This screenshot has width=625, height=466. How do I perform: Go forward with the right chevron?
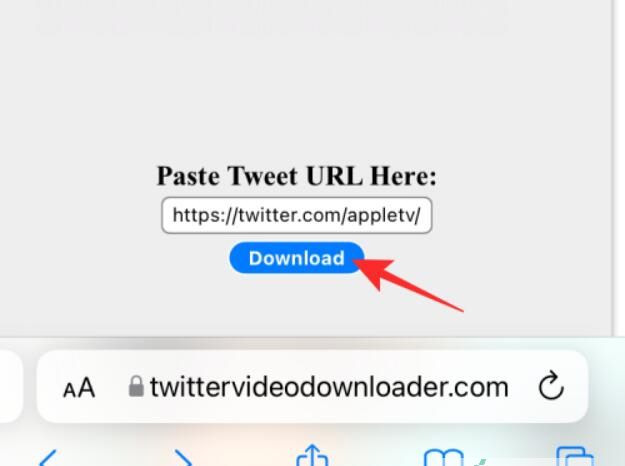(x=183, y=458)
